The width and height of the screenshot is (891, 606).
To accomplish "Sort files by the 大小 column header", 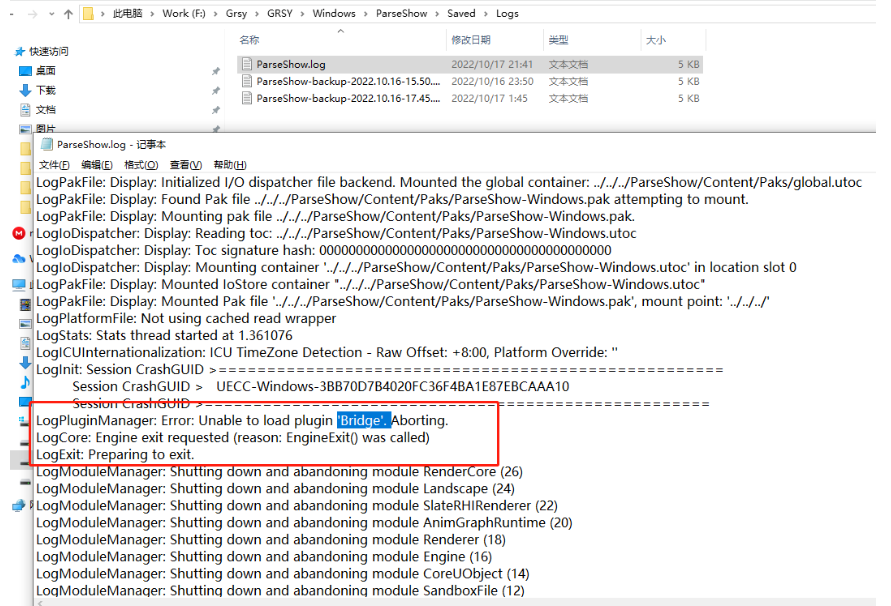I will (x=656, y=40).
